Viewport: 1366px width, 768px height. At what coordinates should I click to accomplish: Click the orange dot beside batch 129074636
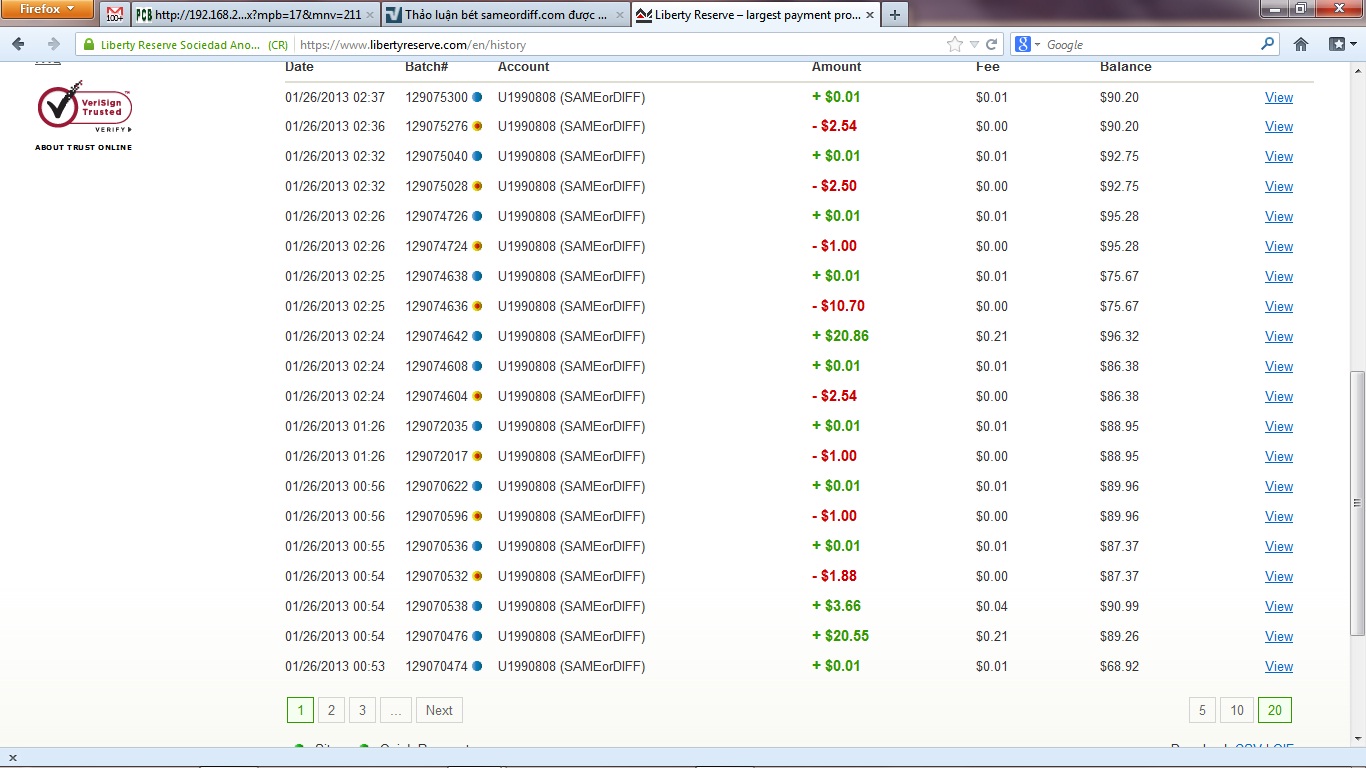tap(477, 306)
